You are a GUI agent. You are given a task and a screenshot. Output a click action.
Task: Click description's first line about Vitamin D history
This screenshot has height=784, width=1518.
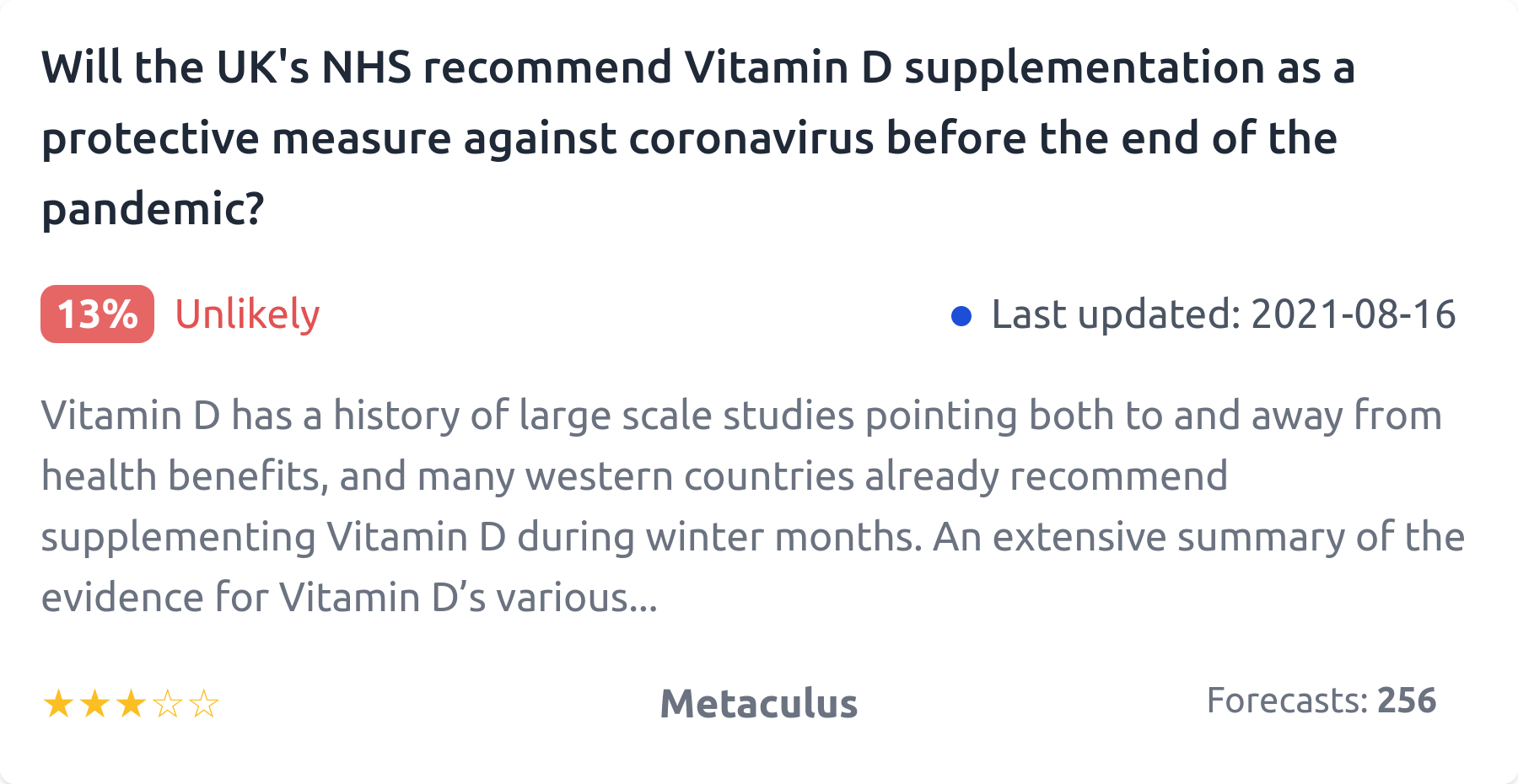coord(741,416)
